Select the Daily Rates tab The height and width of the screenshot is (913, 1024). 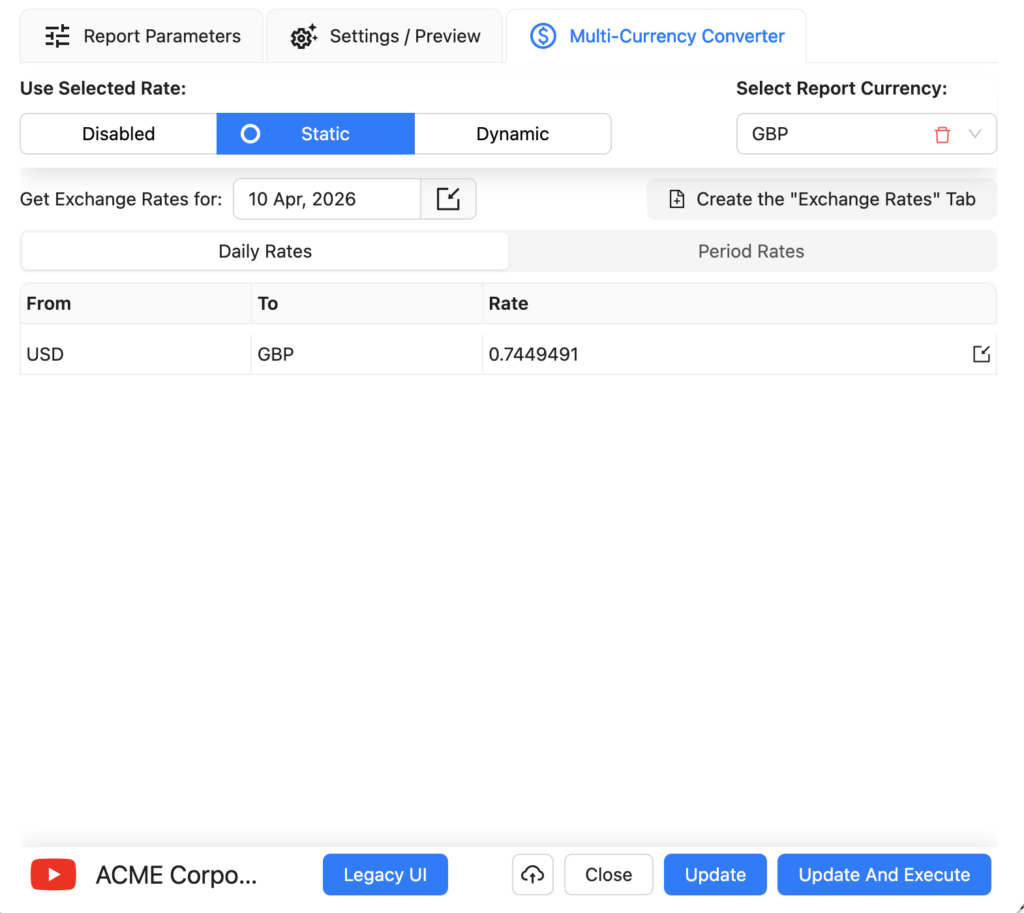(x=265, y=252)
